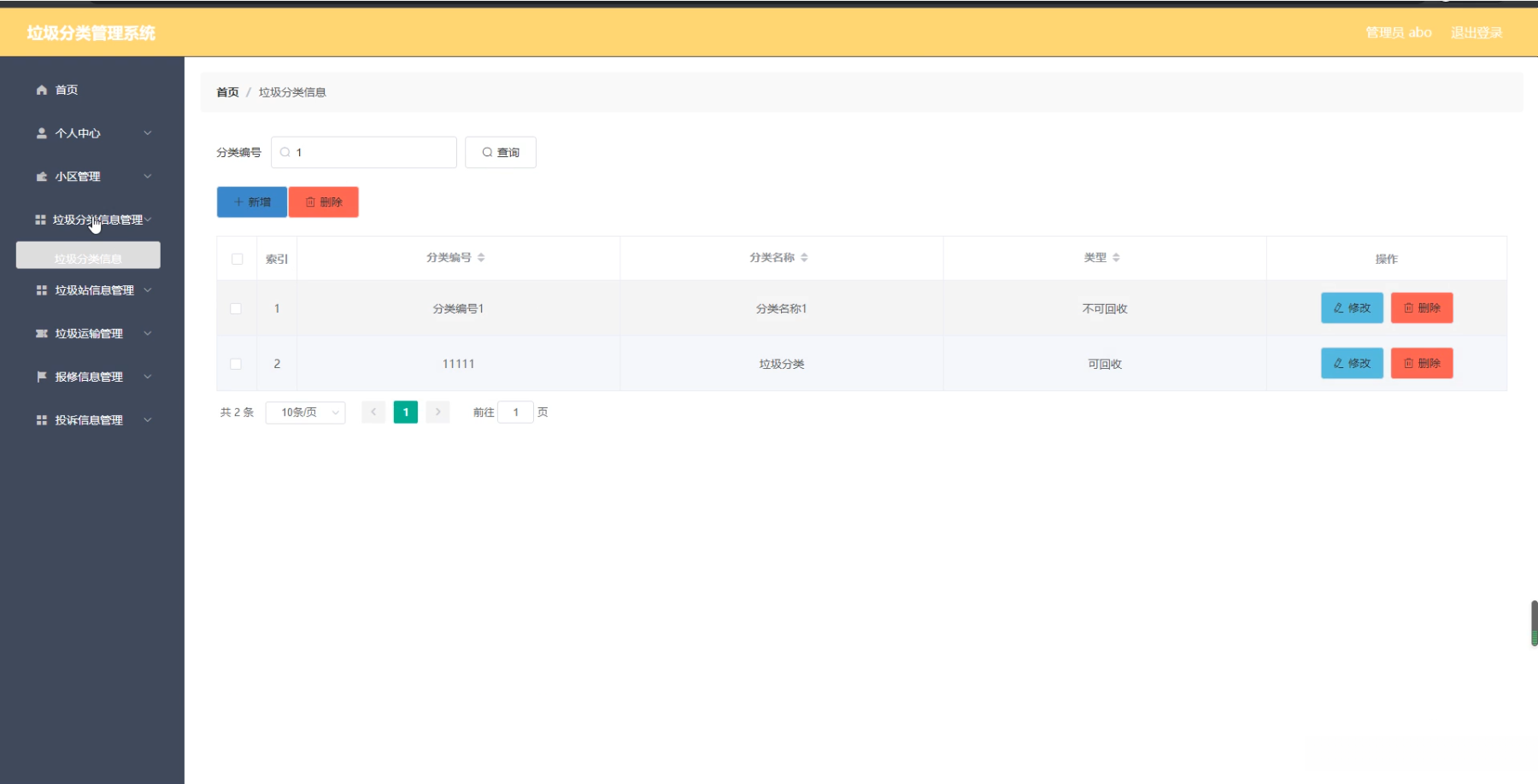The width and height of the screenshot is (1538, 784).
Task: Click 修改 for row 11111
Action: click(1352, 364)
